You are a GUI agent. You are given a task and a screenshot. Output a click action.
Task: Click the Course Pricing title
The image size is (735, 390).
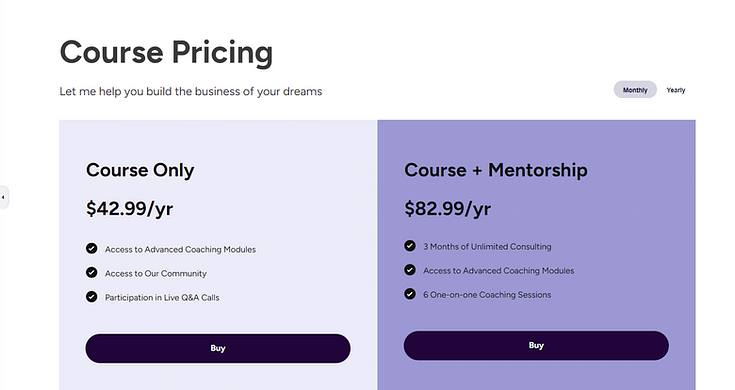click(166, 52)
